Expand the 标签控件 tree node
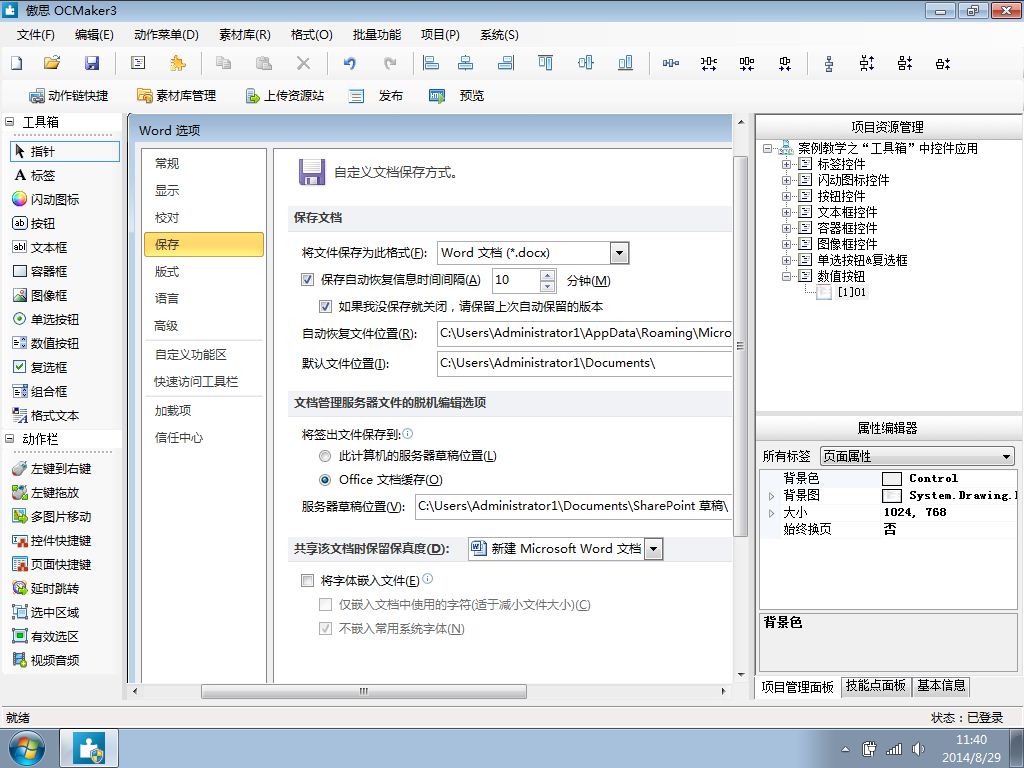The image size is (1024, 768). tap(786, 165)
